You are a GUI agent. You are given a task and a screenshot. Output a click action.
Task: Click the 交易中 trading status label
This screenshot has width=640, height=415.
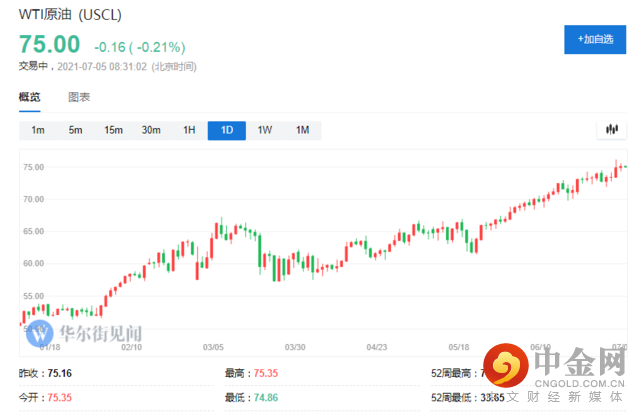point(33,66)
